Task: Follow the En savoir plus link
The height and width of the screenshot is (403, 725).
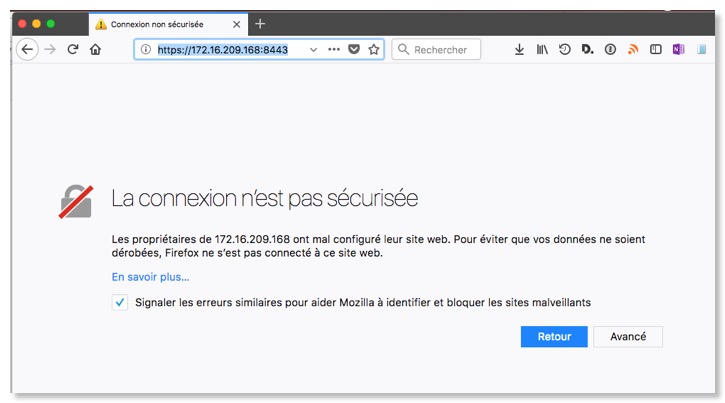Action: point(150,277)
